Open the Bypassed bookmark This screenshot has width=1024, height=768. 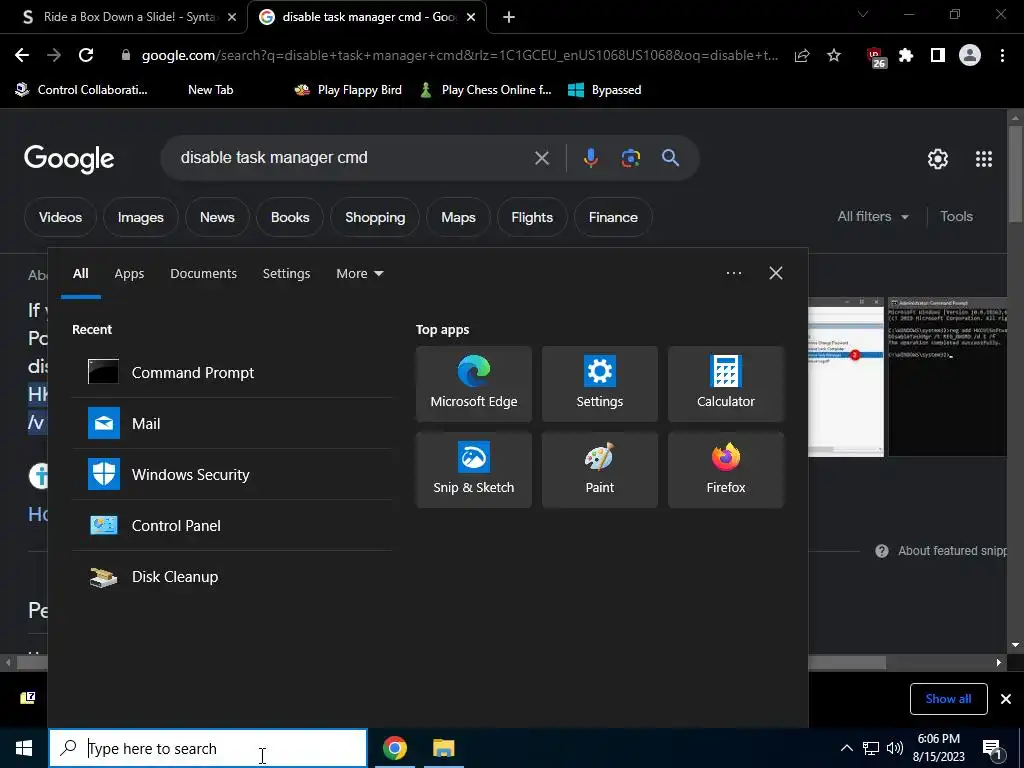tap(605, 90)
